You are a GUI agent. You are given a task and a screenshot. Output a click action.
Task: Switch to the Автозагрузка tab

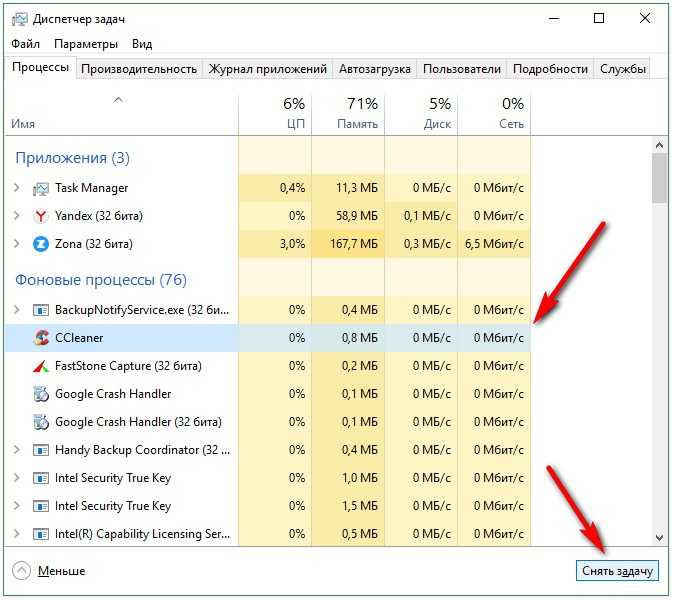click(375, 69)
